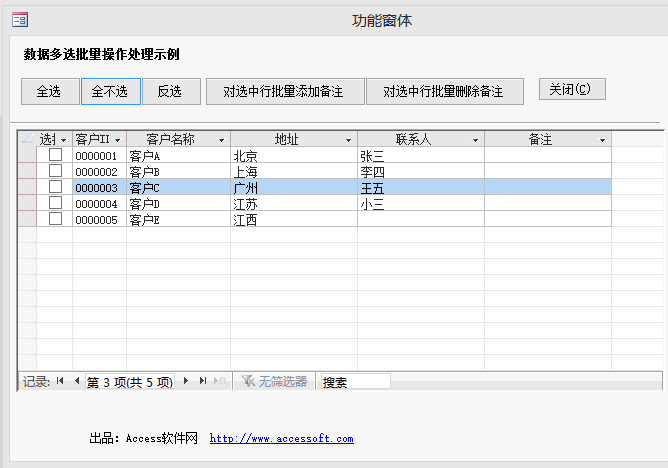This screenshot has height=468, width=668.
Task: Click the 张三 contact cell
Action: (x=421, y=155)
